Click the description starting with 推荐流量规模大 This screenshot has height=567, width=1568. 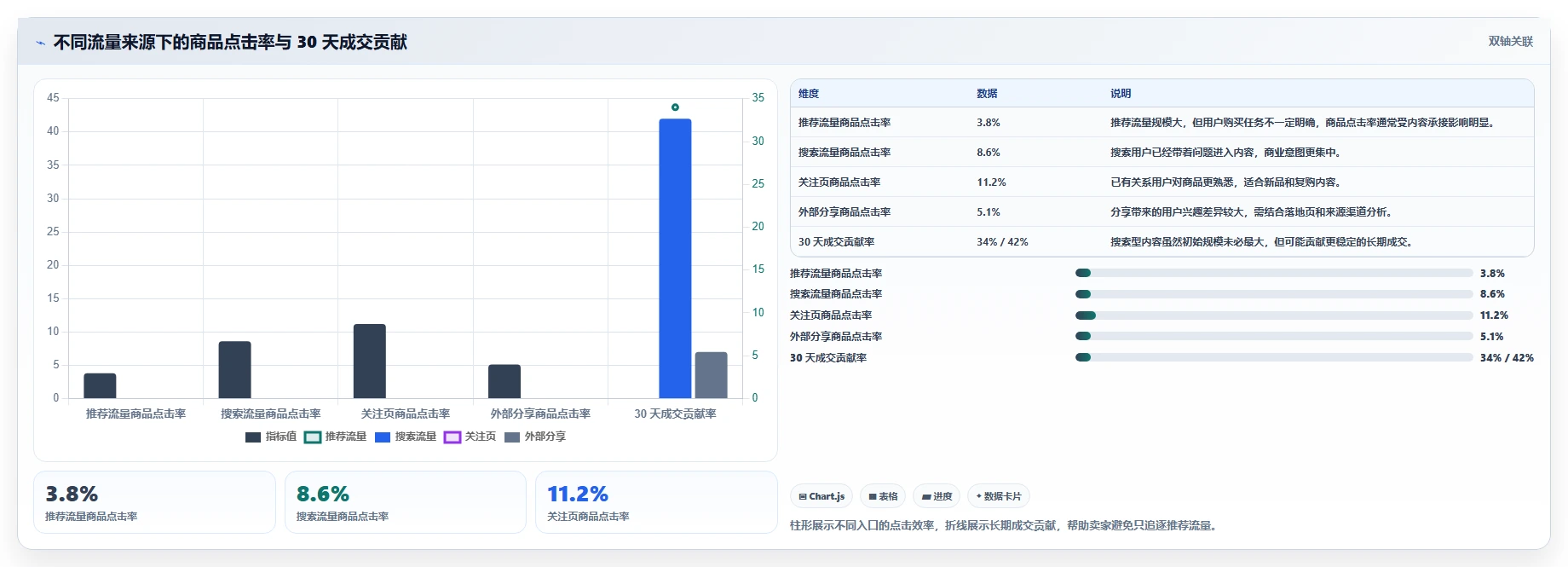[1303, 123]
